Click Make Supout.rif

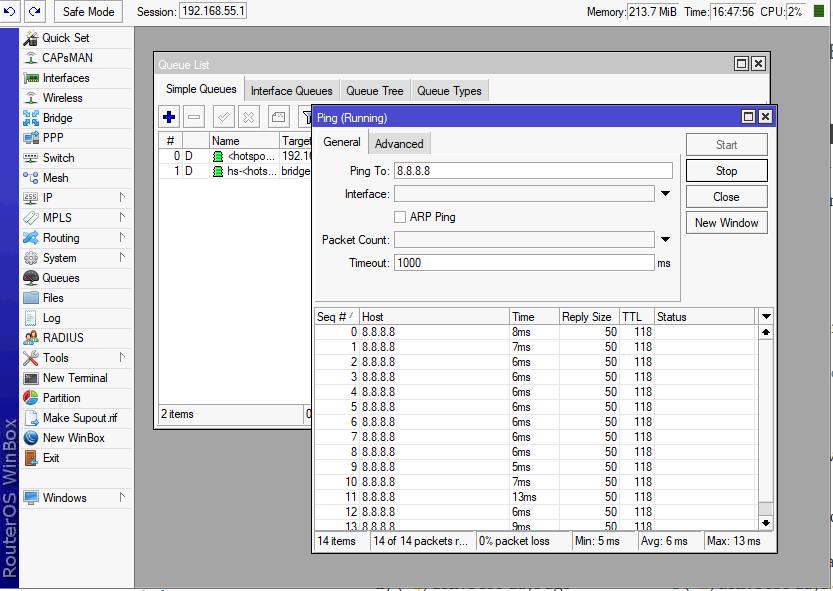click(x=77, y=418)
